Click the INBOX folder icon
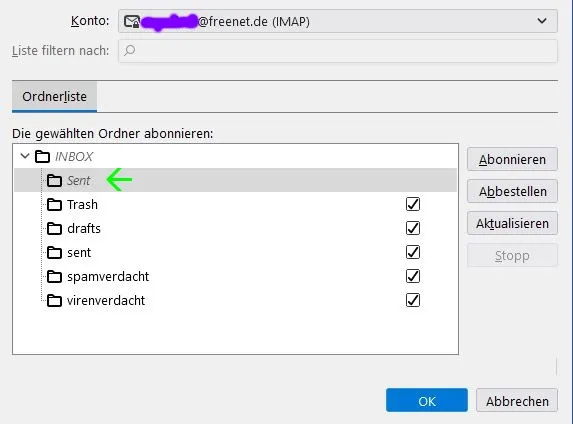The image size is (573, 424). coord(42,156)
